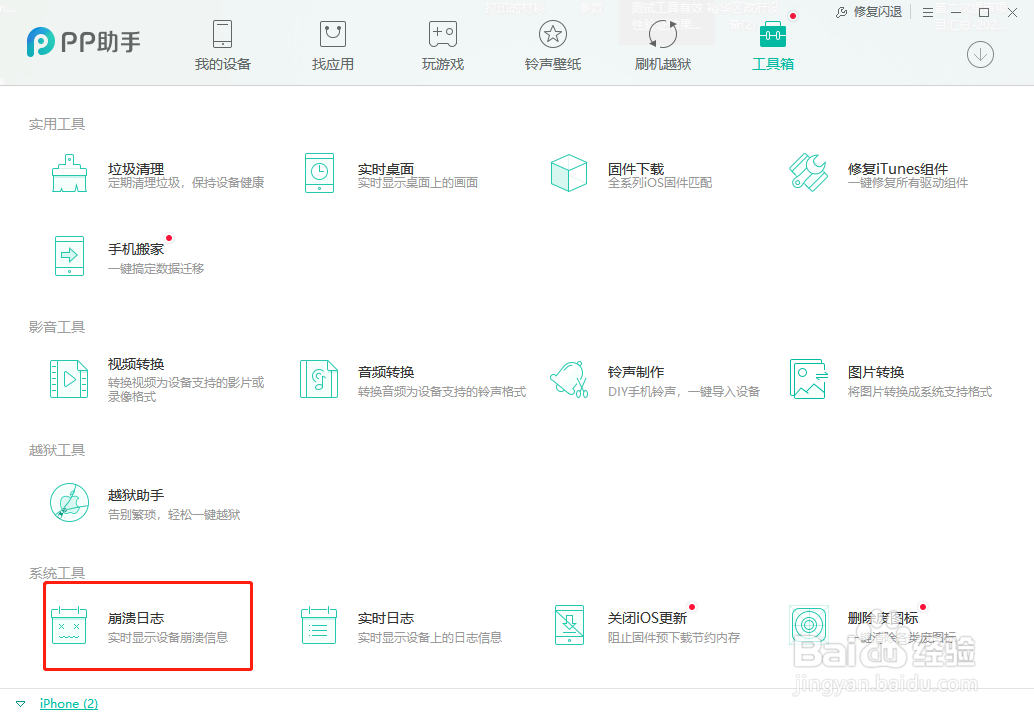Open the 图片转换 picture icon
The width and height of the screenshot is (1034, 719).
click(x=808, y=379)
